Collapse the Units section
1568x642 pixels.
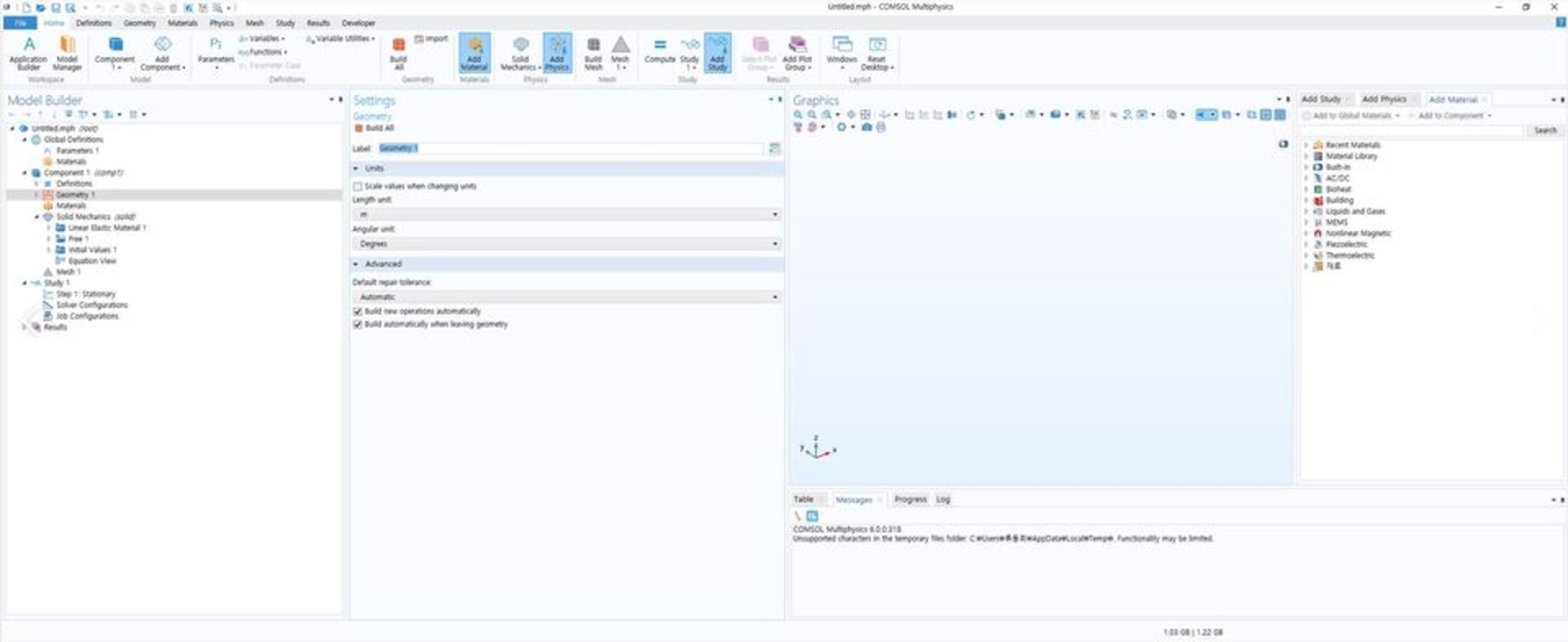(355, 168)
